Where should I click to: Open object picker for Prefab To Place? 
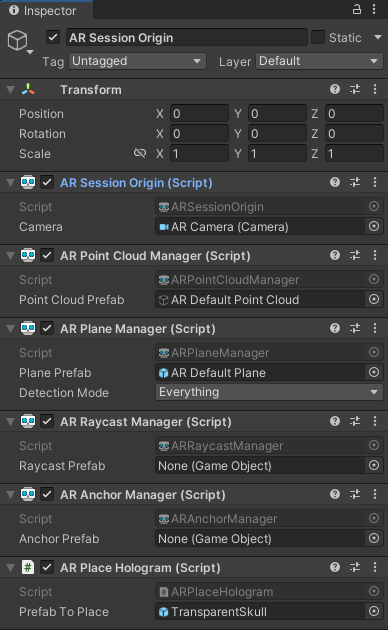[x=374, y=611]
